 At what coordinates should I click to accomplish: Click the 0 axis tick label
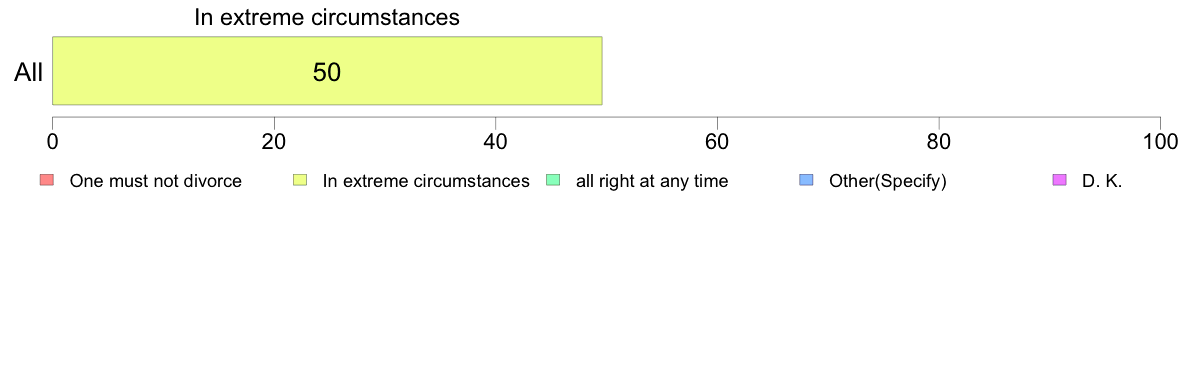click(x=52, y=141)
